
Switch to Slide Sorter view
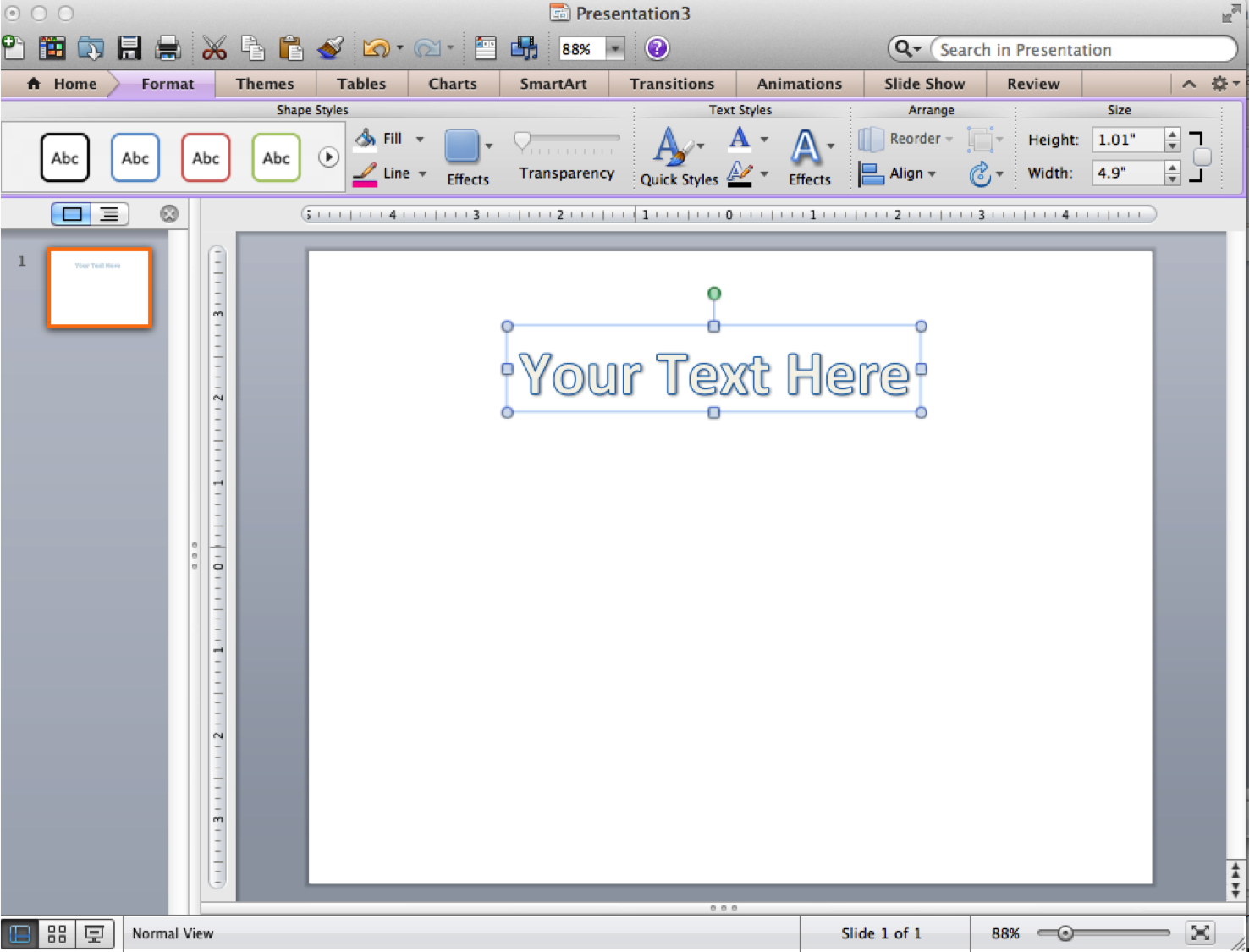tap(56, 933)
